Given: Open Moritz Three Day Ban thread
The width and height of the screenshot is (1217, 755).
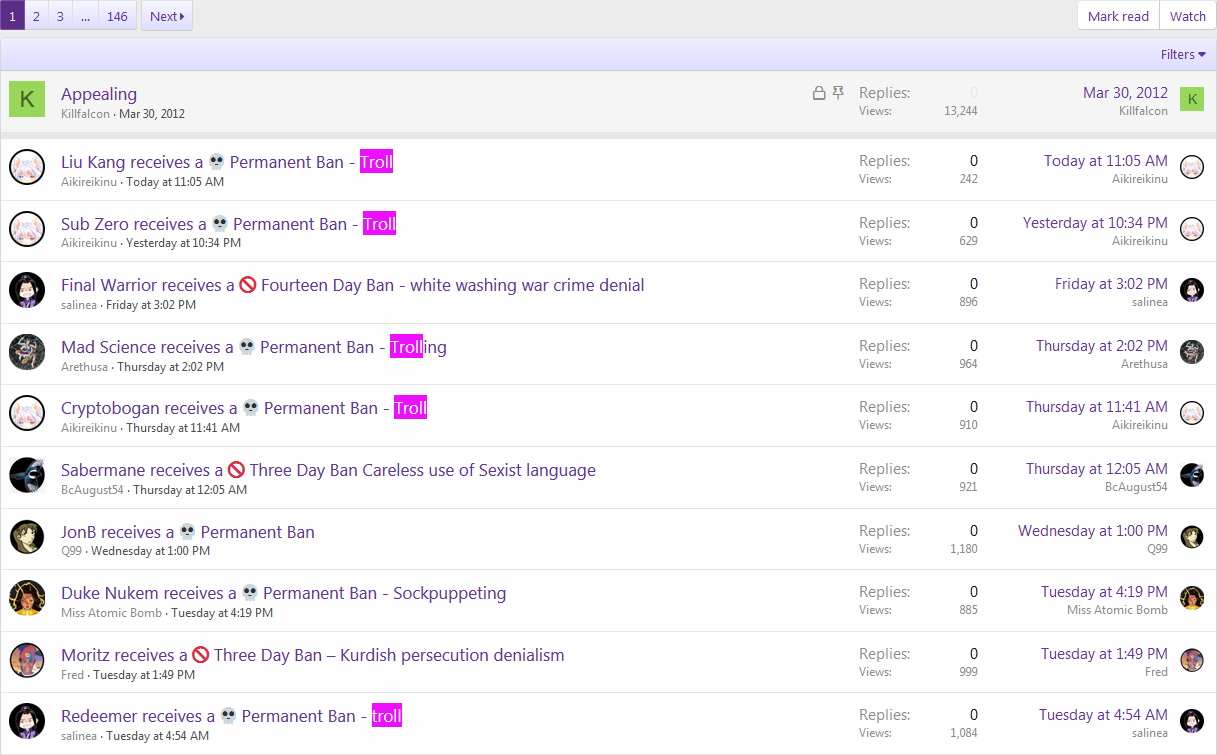Looking at the screenshot, I should (313, 655).
